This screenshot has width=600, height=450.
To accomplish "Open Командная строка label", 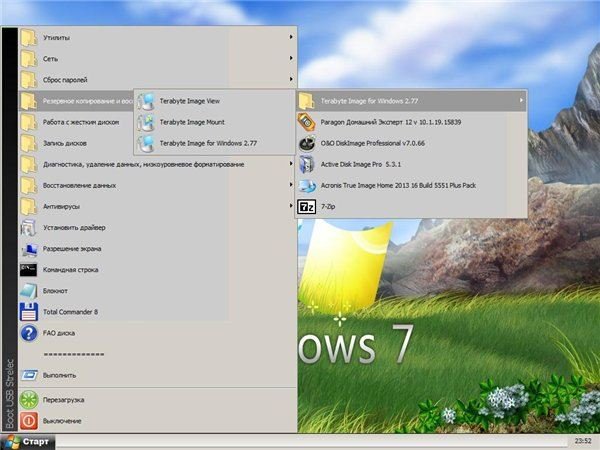I will 71,270.
